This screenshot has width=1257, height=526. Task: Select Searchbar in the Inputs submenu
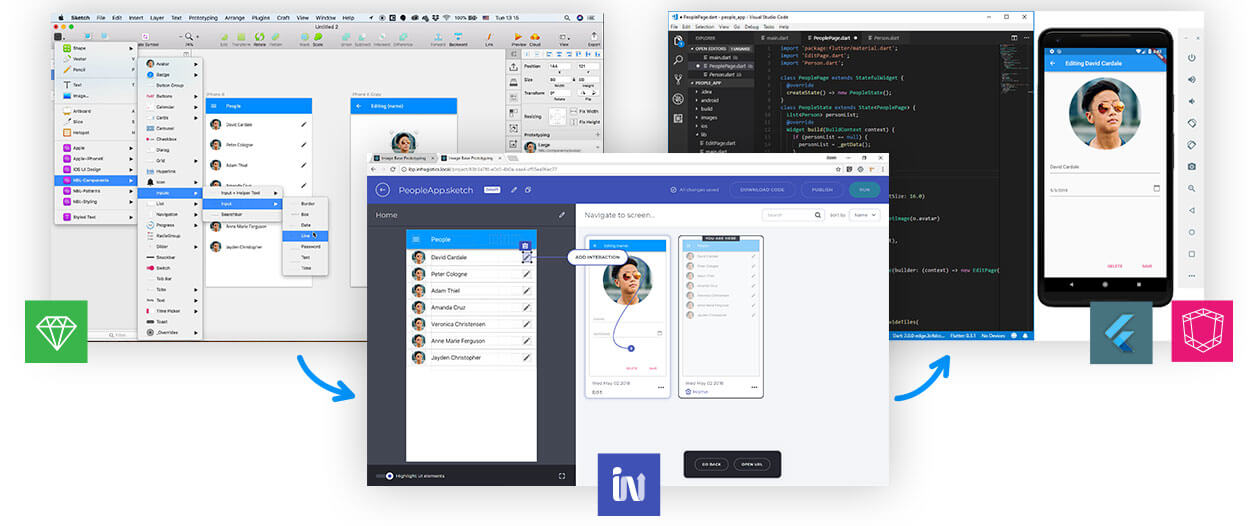(243, 213)
